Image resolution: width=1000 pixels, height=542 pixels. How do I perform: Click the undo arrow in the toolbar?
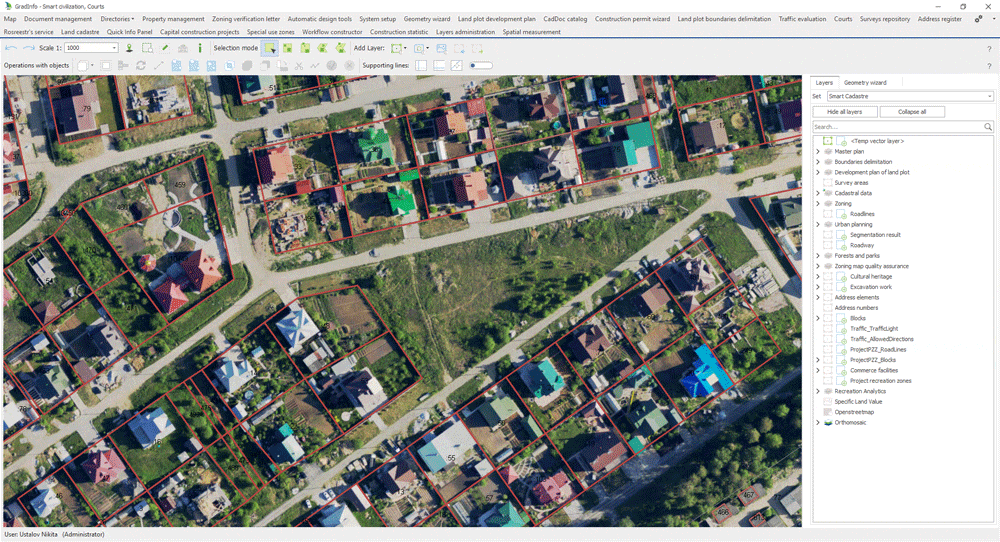(x=11, y=48)
